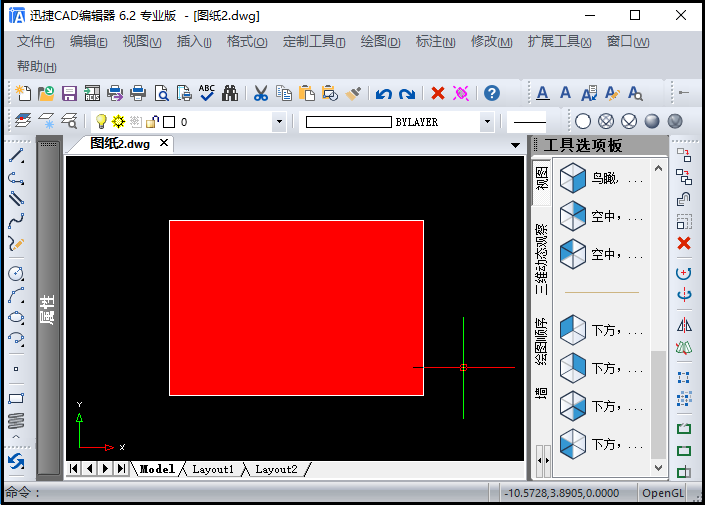
Task: Expand more tools chevron in left toolbar
Action: tap(16, 437)
